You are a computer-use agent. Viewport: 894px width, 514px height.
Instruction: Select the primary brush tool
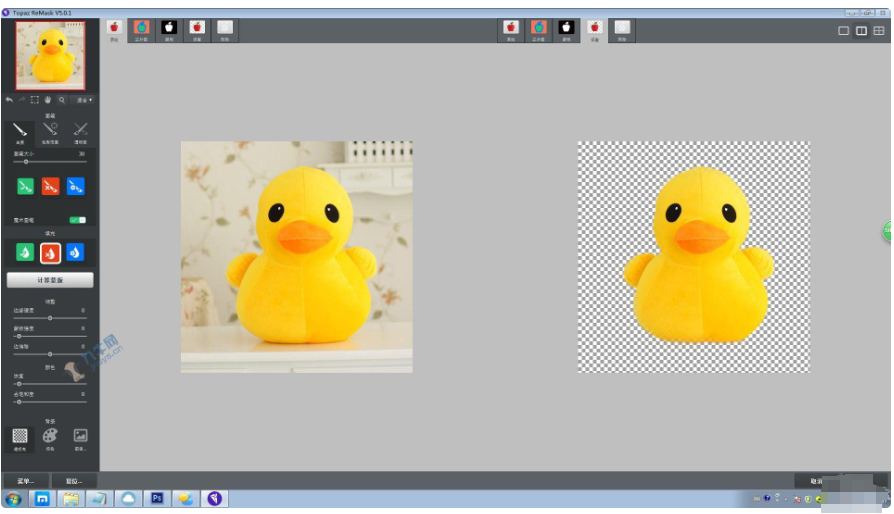(20, 133)
